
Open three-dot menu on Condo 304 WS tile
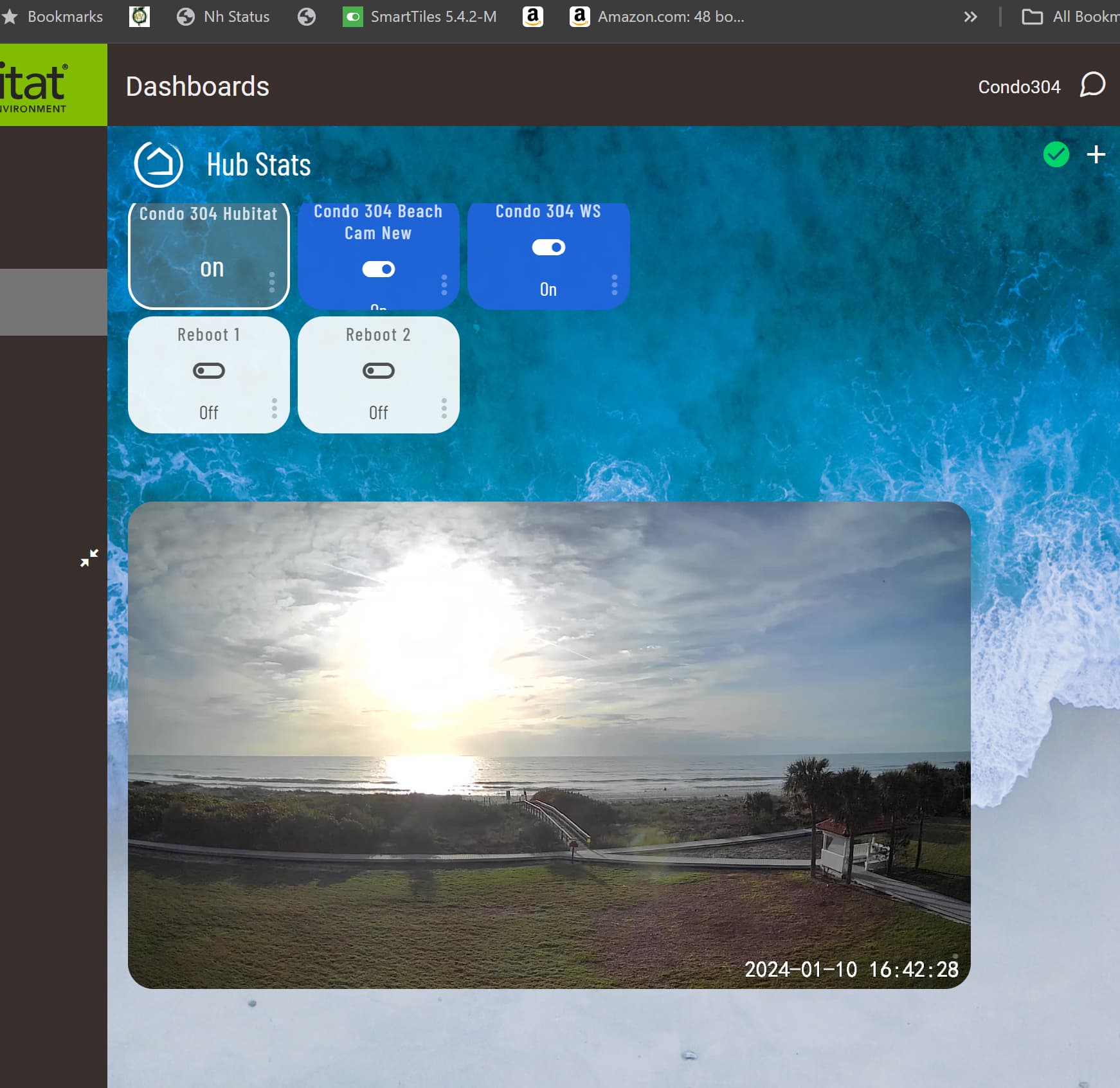click(614, 284)
